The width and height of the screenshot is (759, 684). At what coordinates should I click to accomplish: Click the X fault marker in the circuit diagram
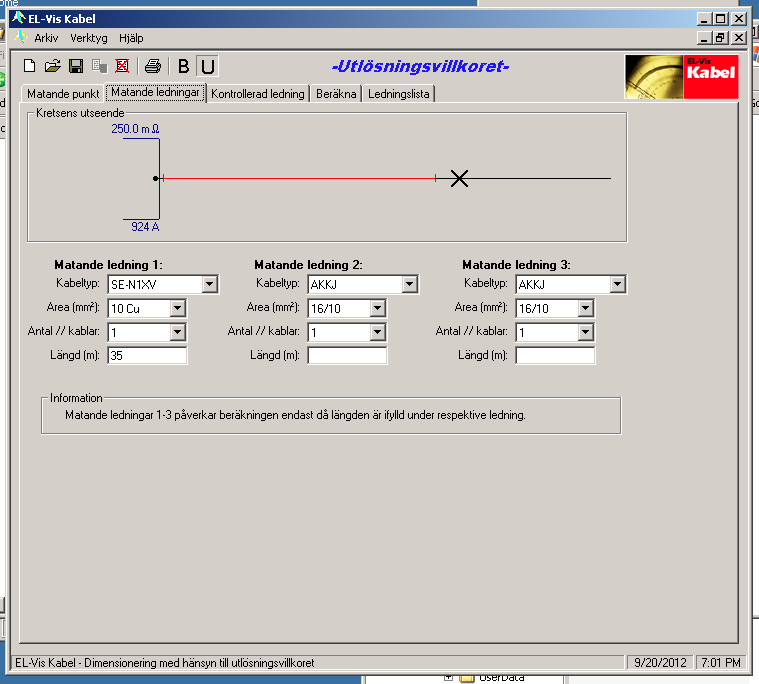tap(459, 179)
